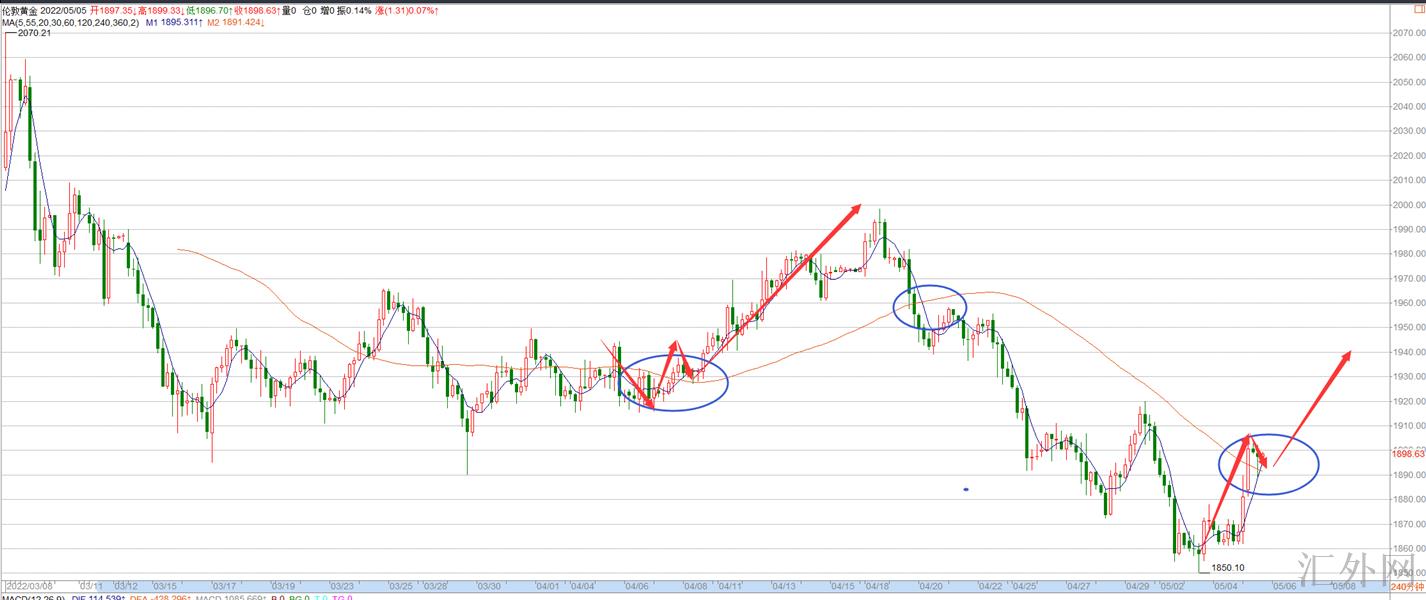Screen dimensions: 1426x600
Task: Click the change value 涨(1.31)0.07%
Action: click(407, 10)
